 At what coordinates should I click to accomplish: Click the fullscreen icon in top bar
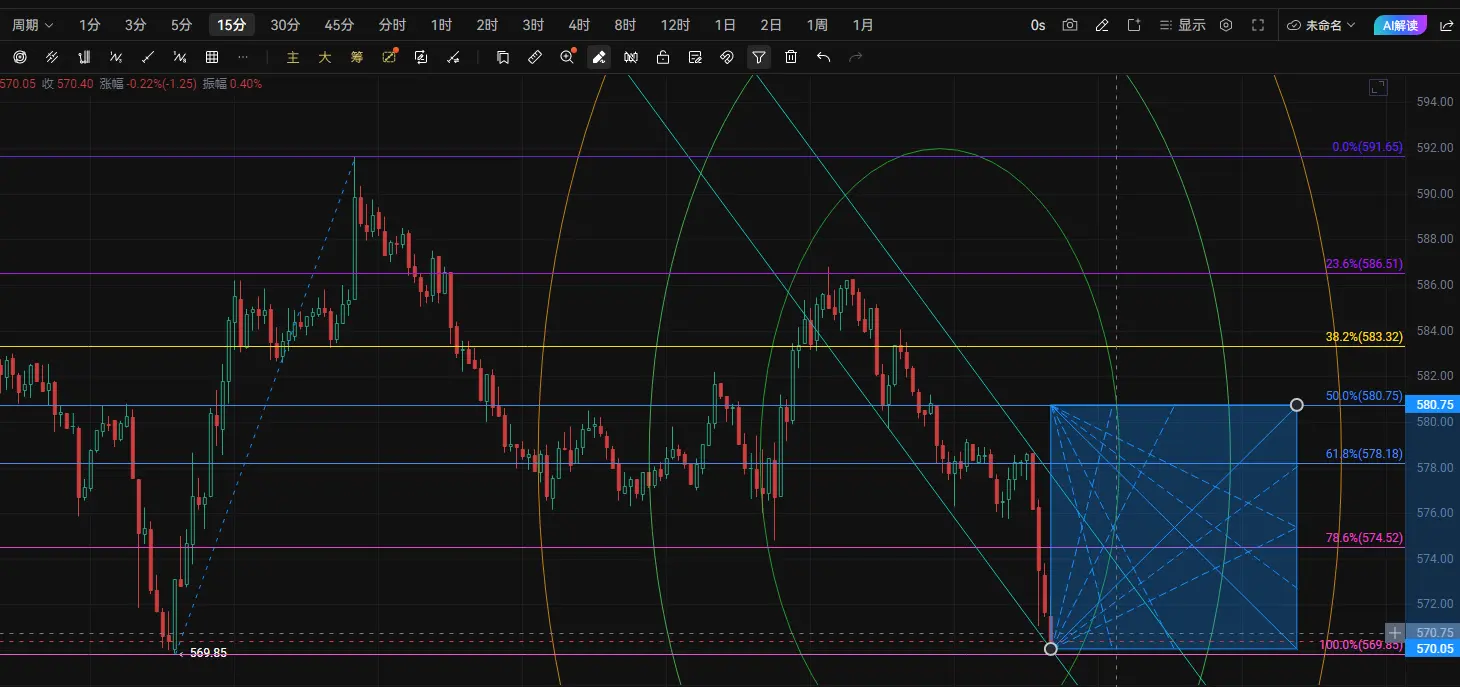(1258, 25)
